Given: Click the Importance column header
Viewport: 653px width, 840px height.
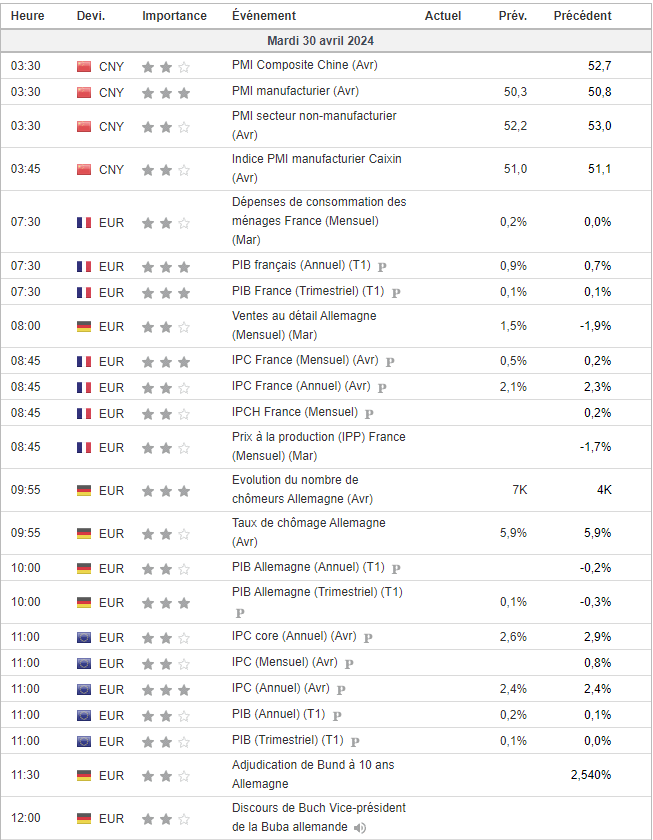Looking at the screenshot, I should point(174,16).
